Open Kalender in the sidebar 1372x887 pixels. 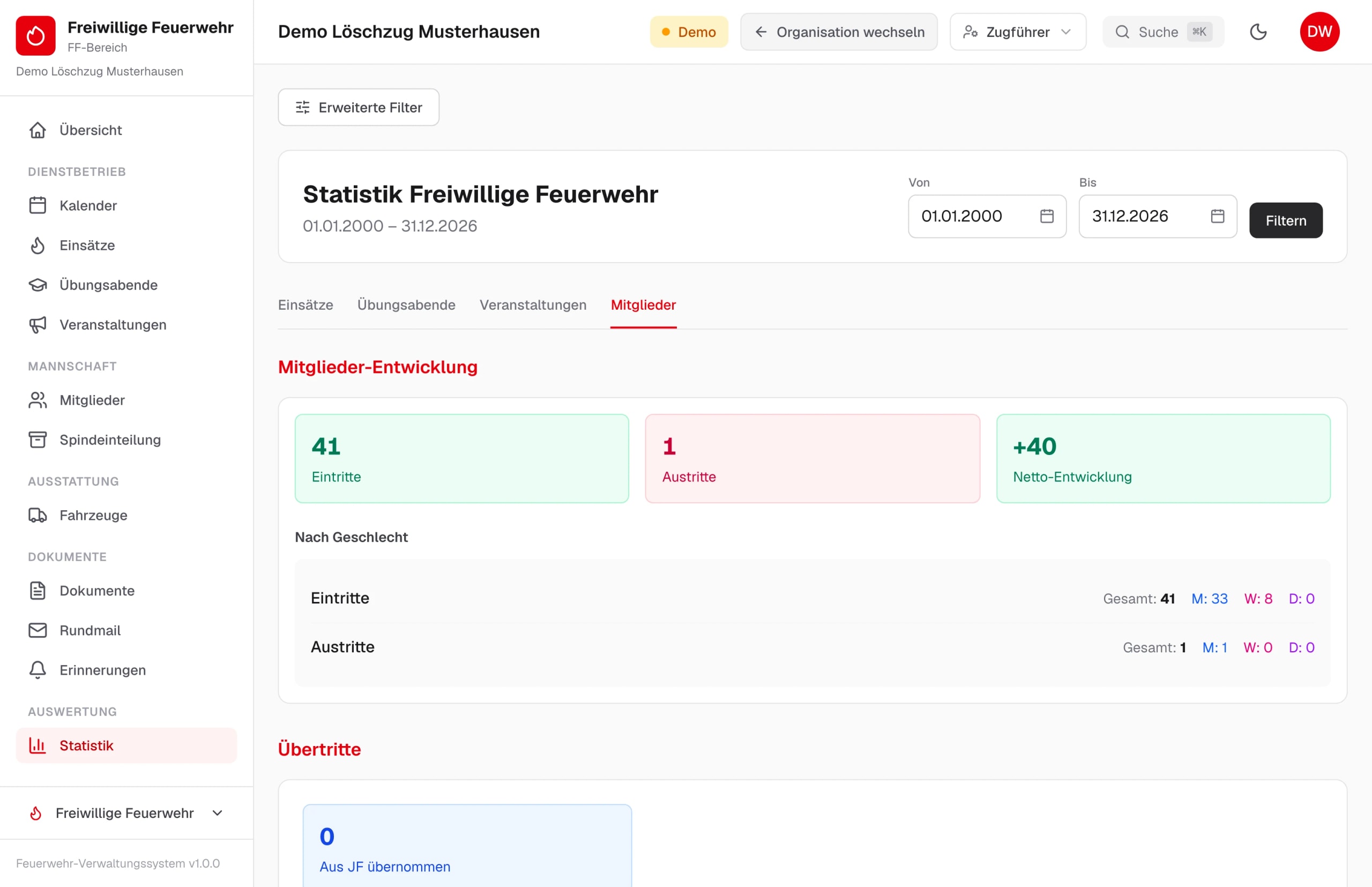click(x=126, y=206)
